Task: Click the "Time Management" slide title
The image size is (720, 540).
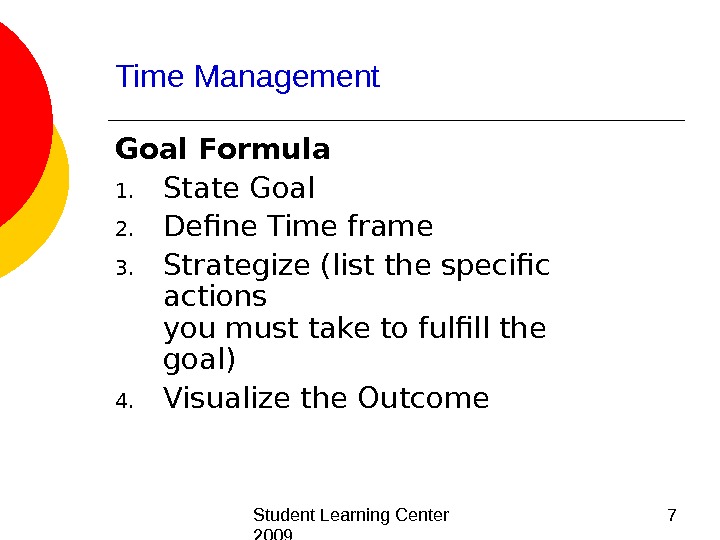Action: [248, 77]
